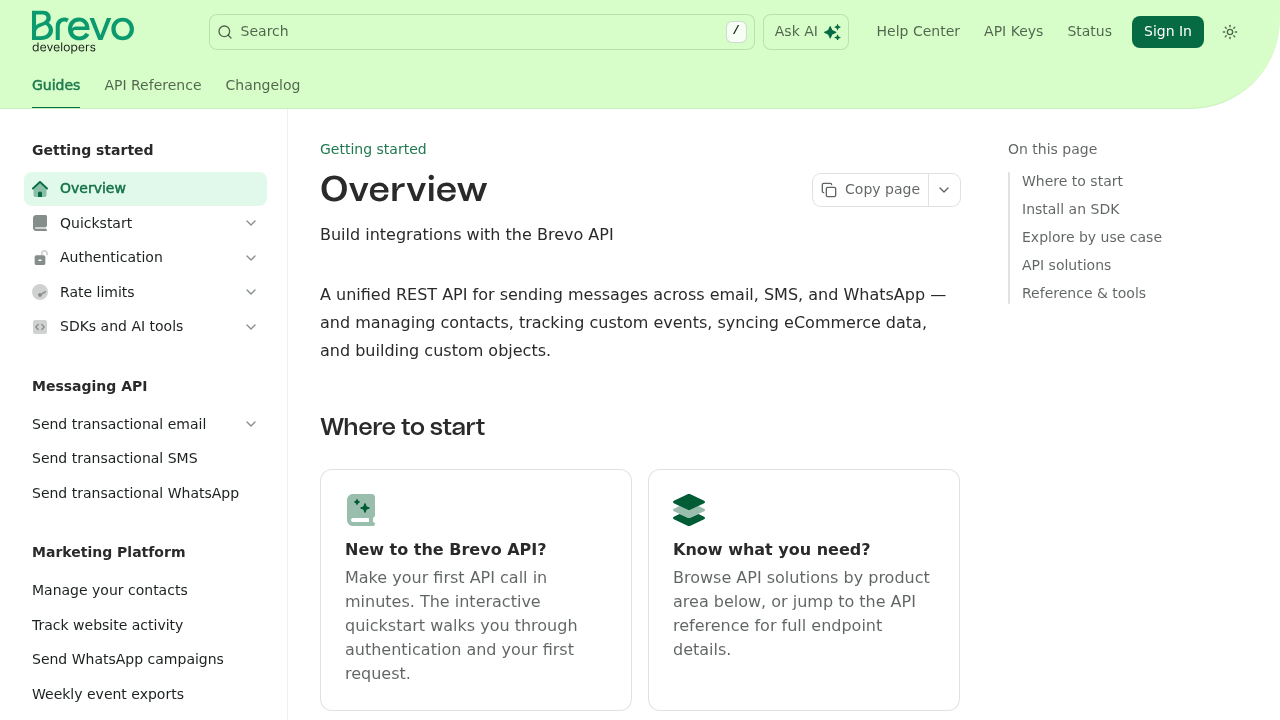Expand the Rate limits section chevron
The image size is (1280, 720).
point(251,292)
